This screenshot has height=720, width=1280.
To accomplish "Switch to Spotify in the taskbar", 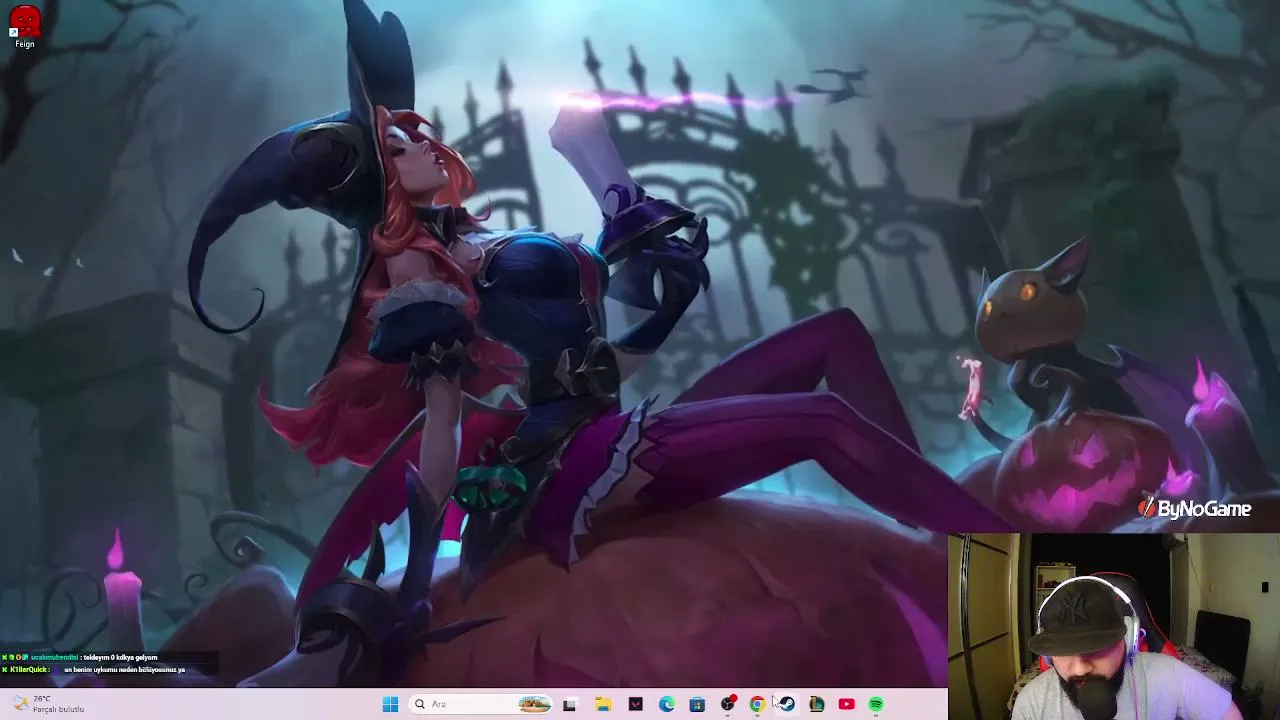I will [876, 704].
